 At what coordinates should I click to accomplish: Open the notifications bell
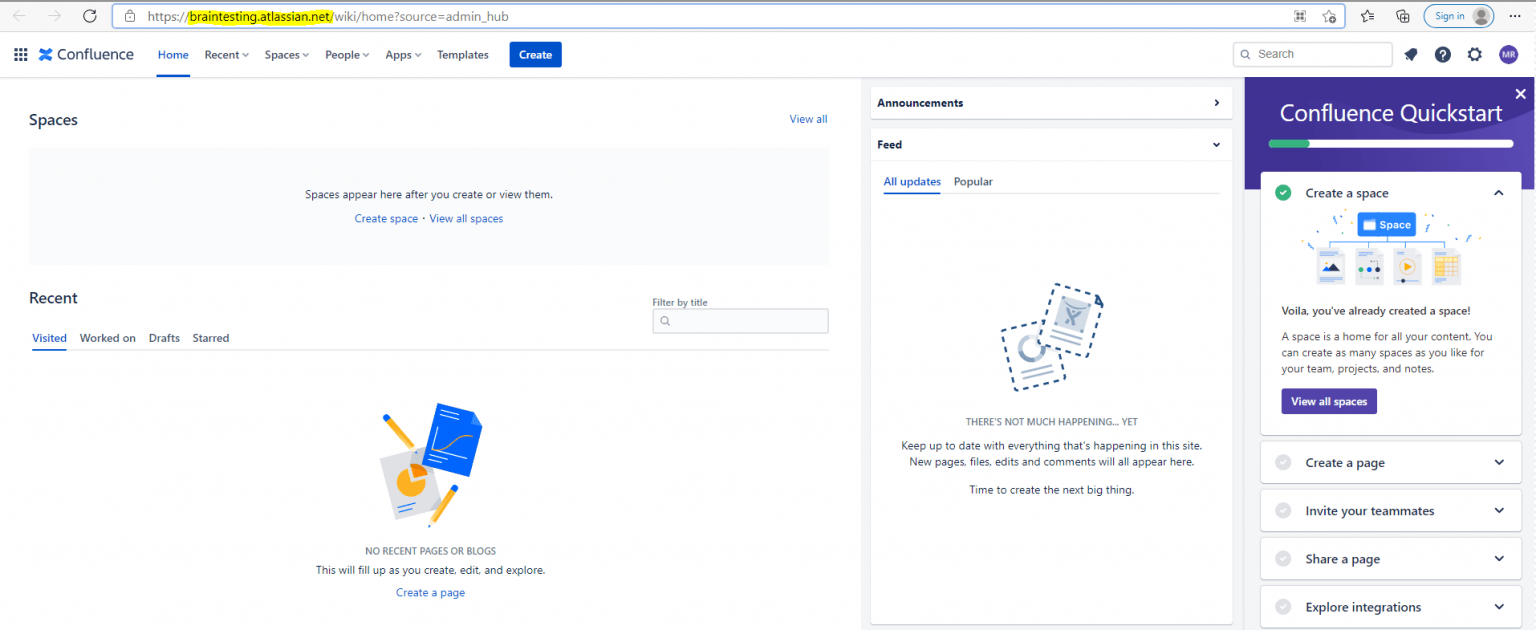1410,54
